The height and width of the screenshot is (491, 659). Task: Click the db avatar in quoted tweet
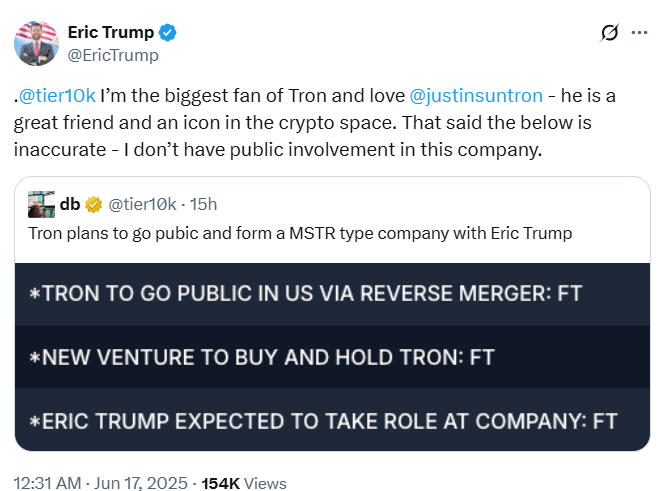click(41, 203)
